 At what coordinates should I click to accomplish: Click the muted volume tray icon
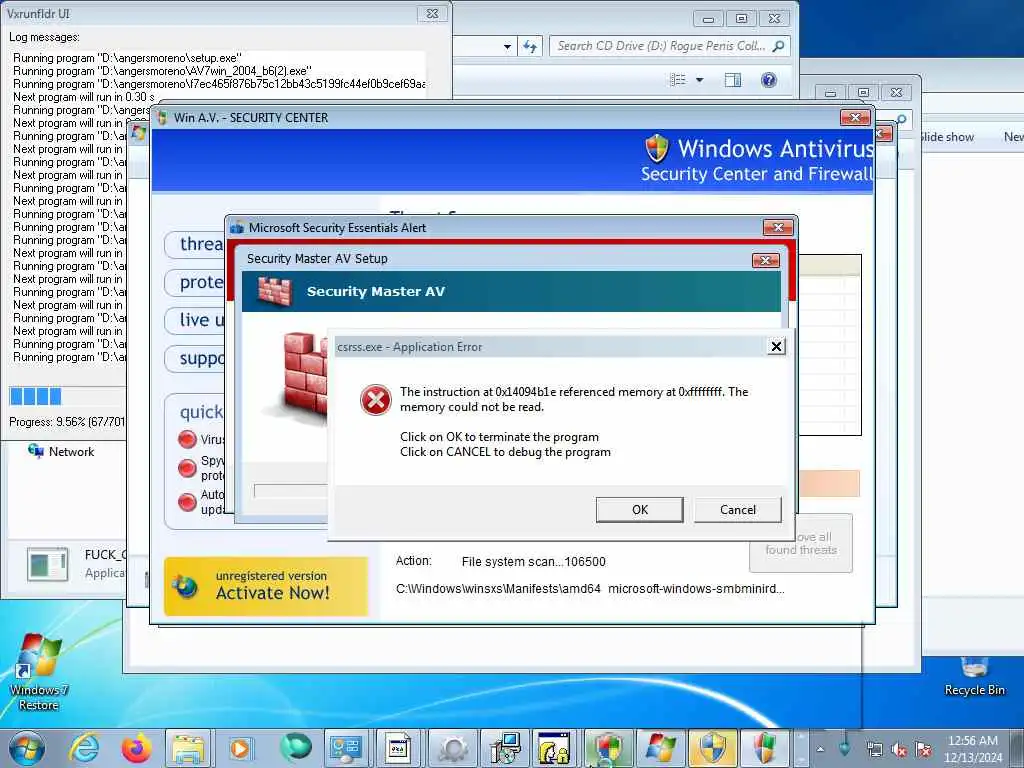point(899,750)
